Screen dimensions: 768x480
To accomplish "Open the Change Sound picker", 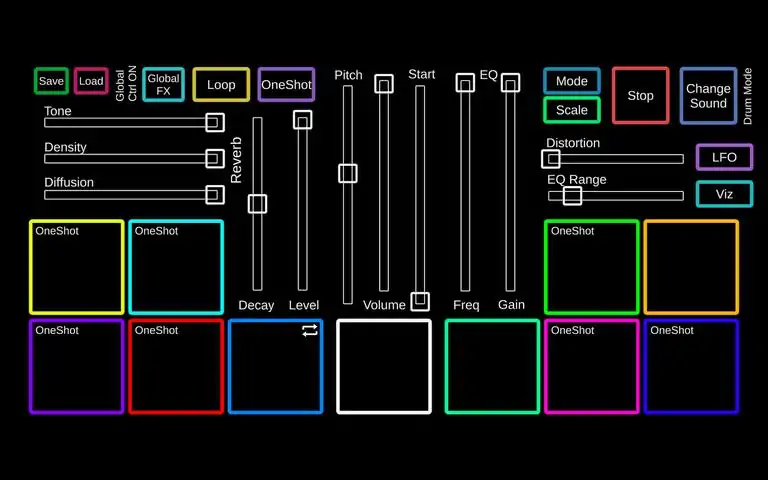I will tap(708, 96).
